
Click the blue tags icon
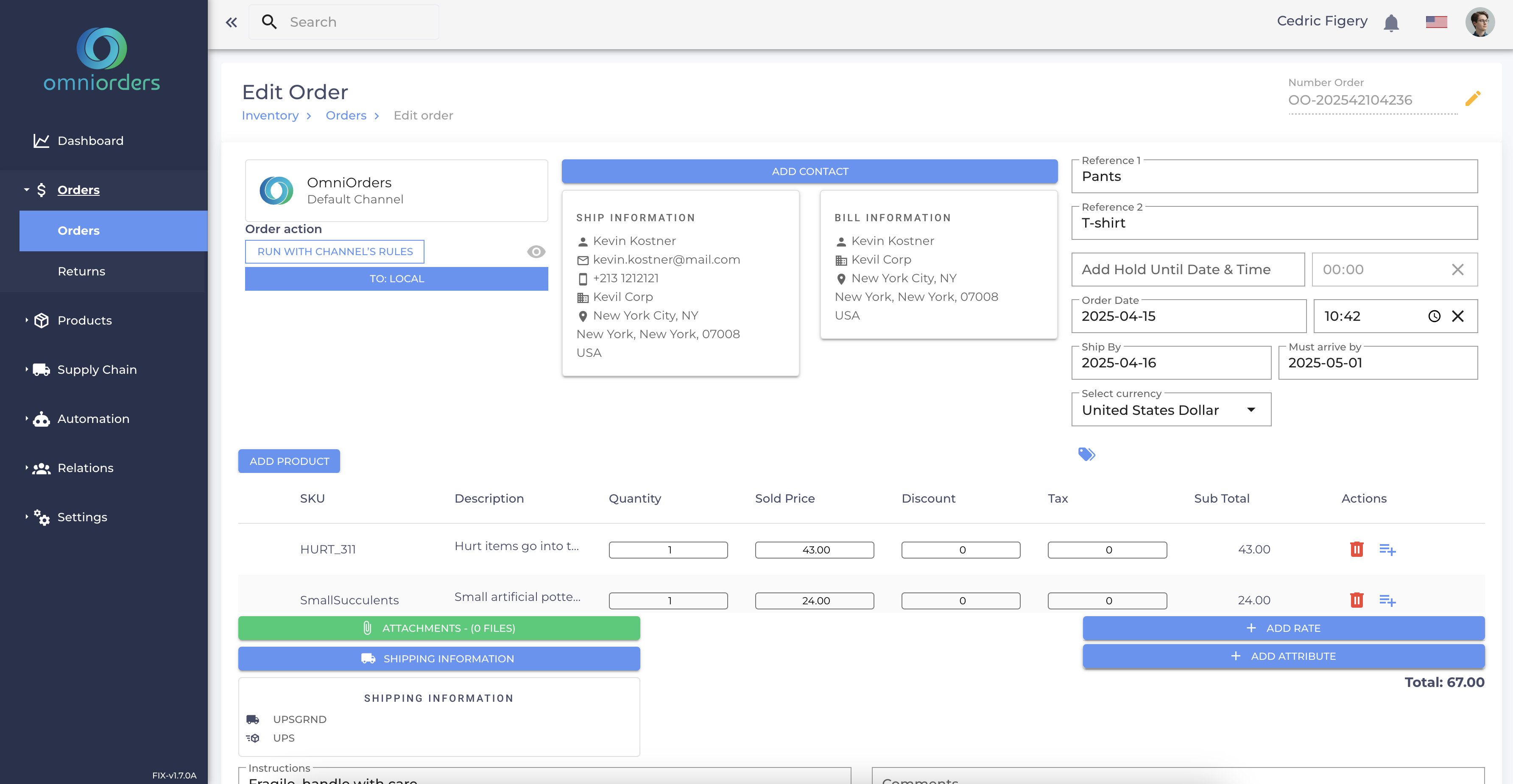pyautogui.click(x=1086, y=454)
